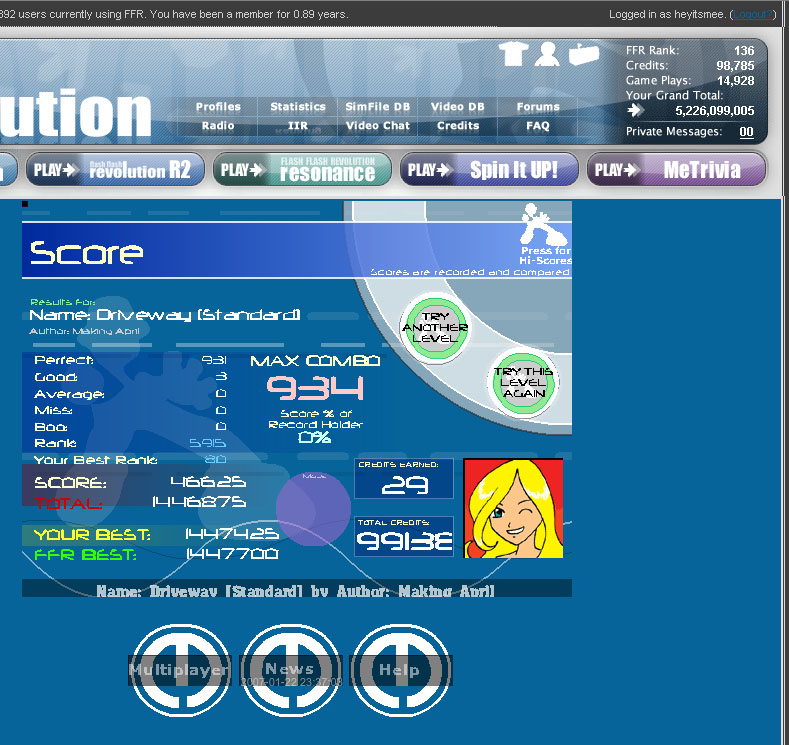Click song name Driveway (Standard) heading
Viewport: 789px width, 745px height.
pos(165,315)
